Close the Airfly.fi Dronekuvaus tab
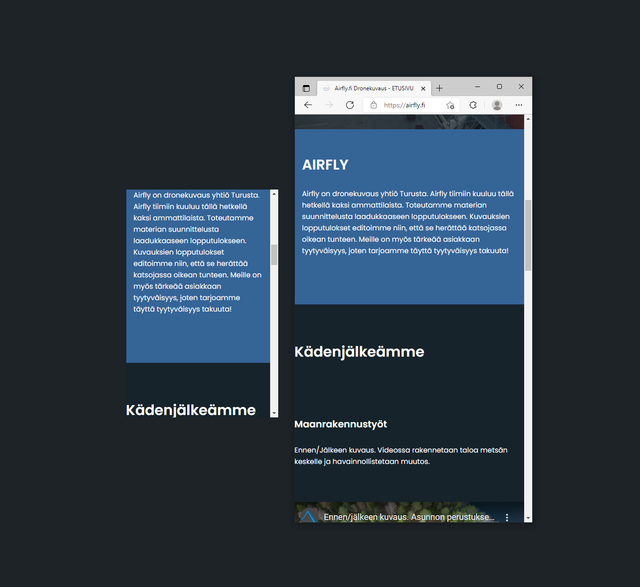The image size is (640, 587). (423, 89)
